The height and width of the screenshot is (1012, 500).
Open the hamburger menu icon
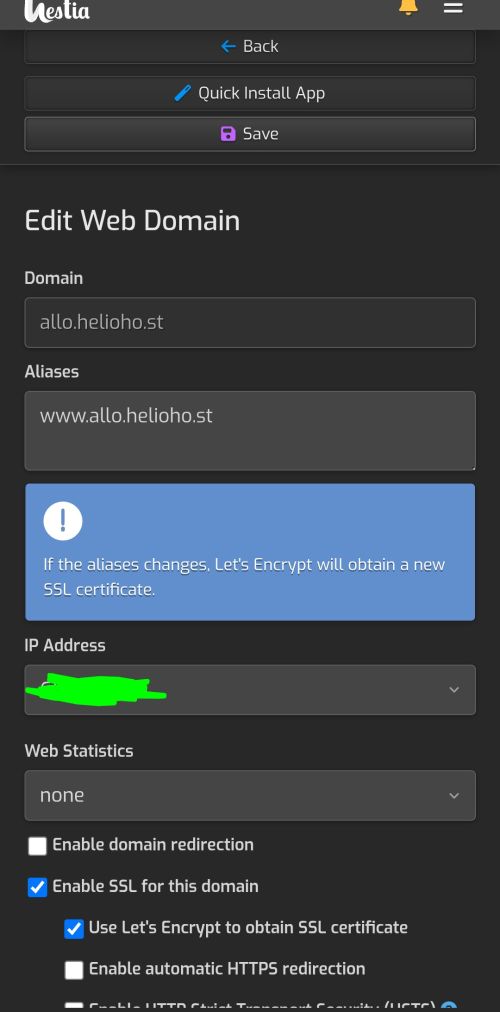click(x=453, y=7)
